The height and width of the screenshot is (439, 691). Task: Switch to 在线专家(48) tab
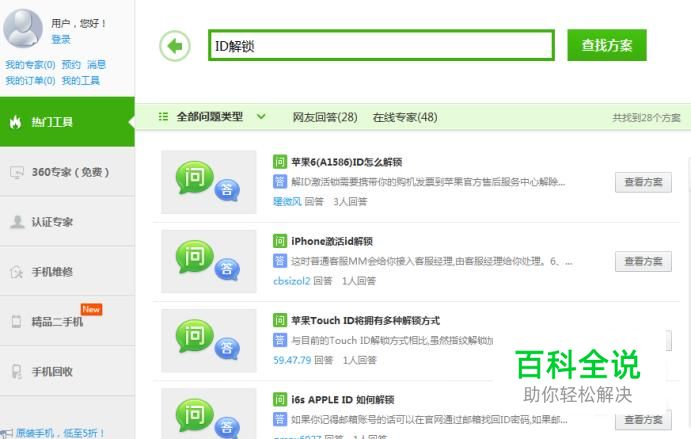click(405, 117)
